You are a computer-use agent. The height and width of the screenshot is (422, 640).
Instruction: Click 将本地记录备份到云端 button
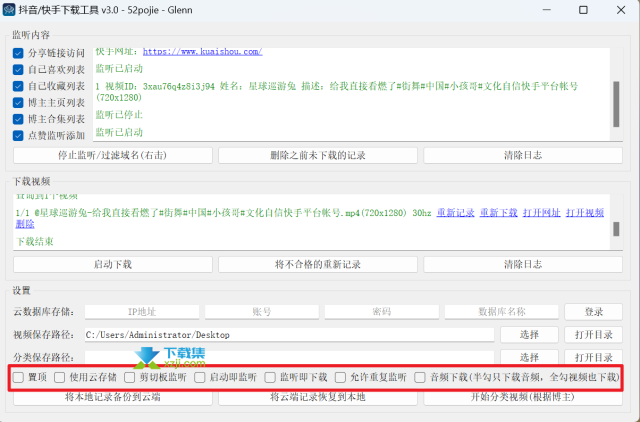click(x=113, y=397)
